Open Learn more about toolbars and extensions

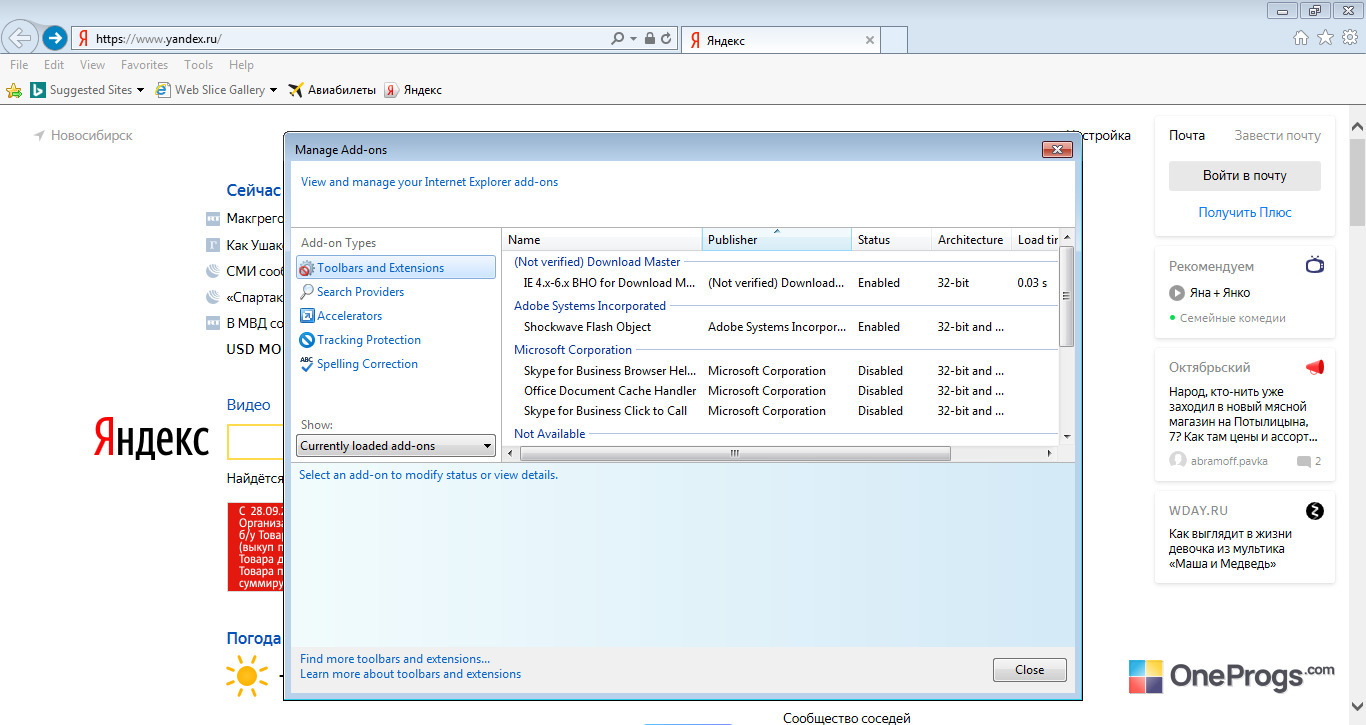411,674
